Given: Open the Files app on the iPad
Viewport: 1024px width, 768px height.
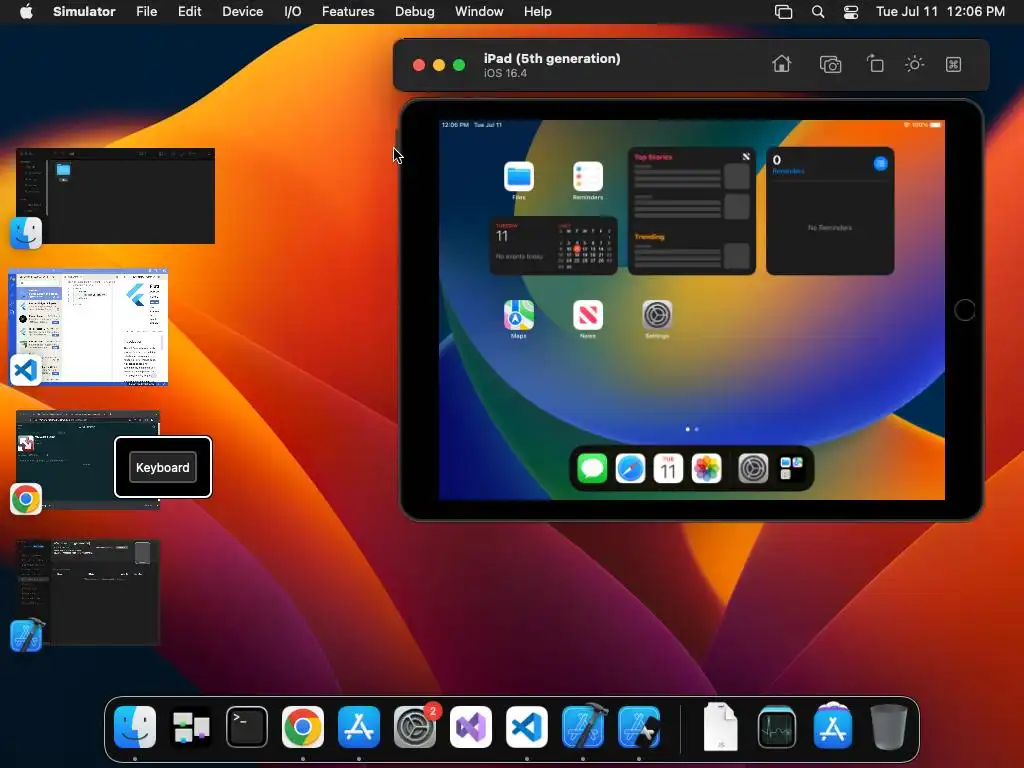Looking at the screenshot, I should click(519, 176).
